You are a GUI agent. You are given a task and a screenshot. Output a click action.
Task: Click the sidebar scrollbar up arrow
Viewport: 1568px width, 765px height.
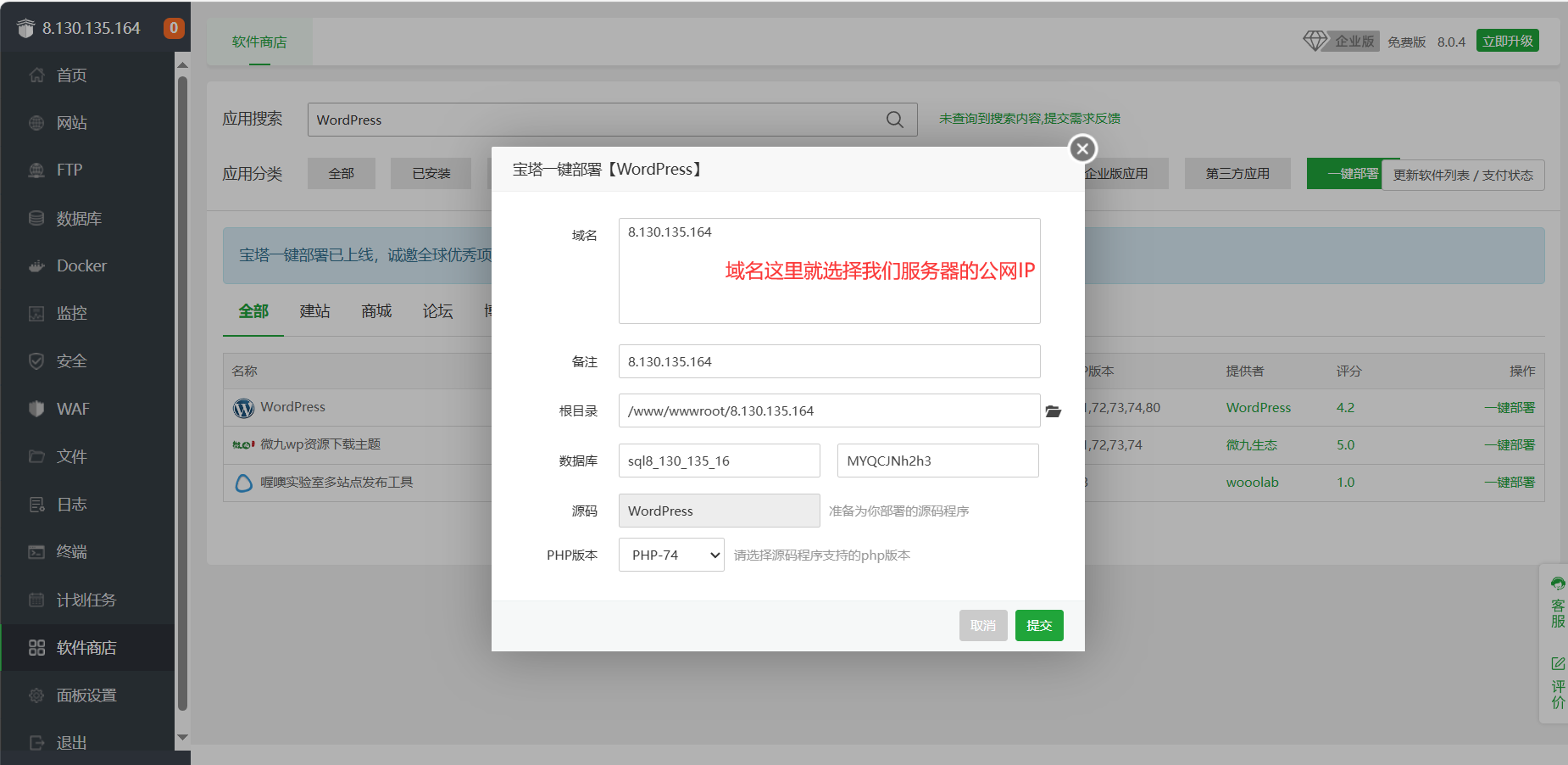click(x=182, y=64)
